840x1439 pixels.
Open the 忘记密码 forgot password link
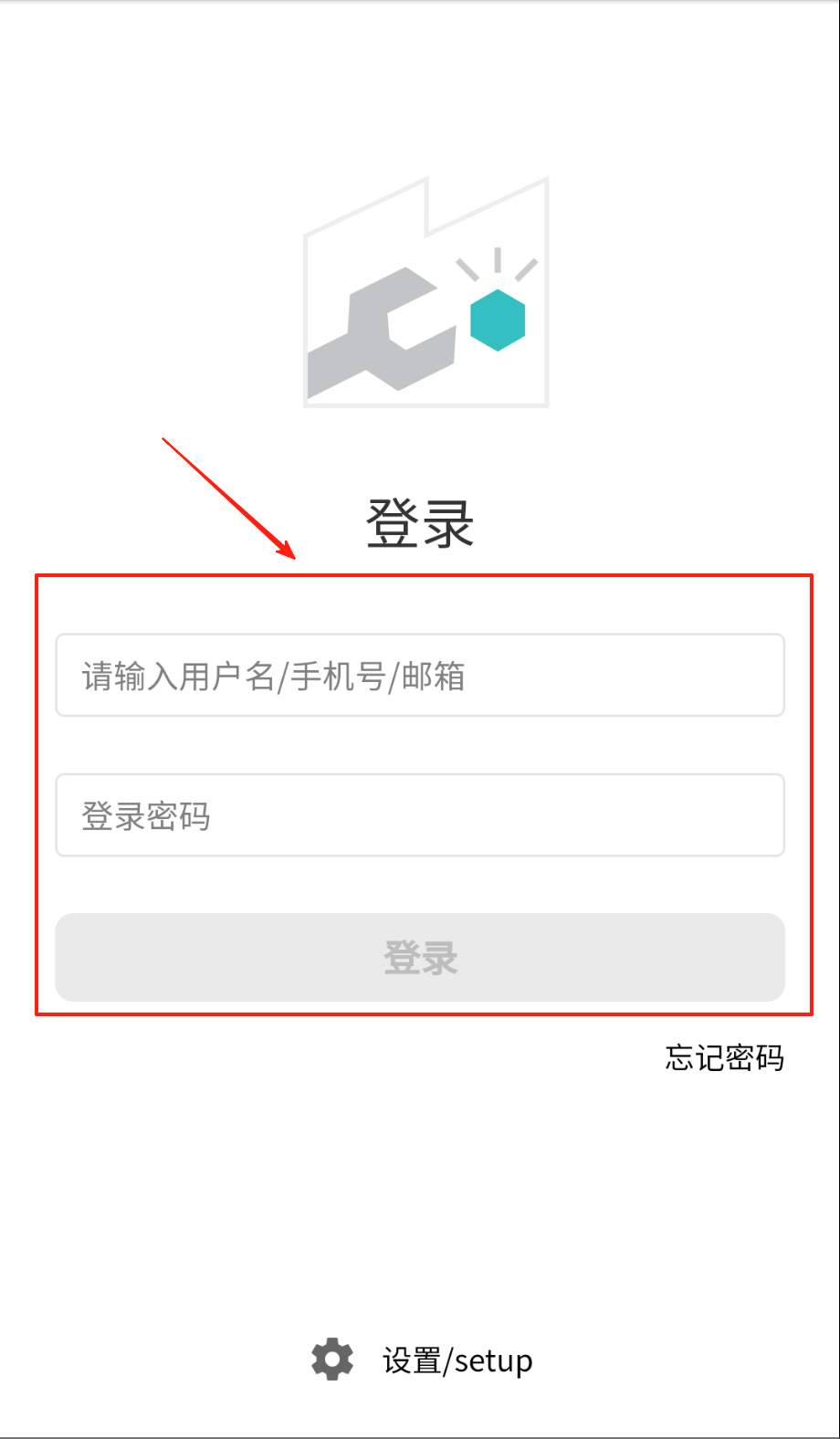click(725, 1057)
